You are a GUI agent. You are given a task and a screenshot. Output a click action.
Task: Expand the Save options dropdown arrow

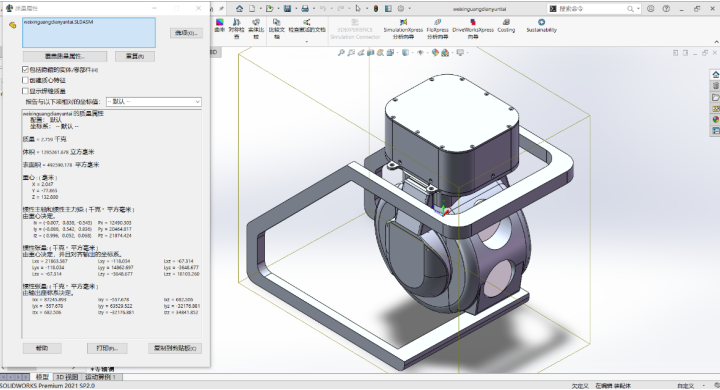(296, 8)
